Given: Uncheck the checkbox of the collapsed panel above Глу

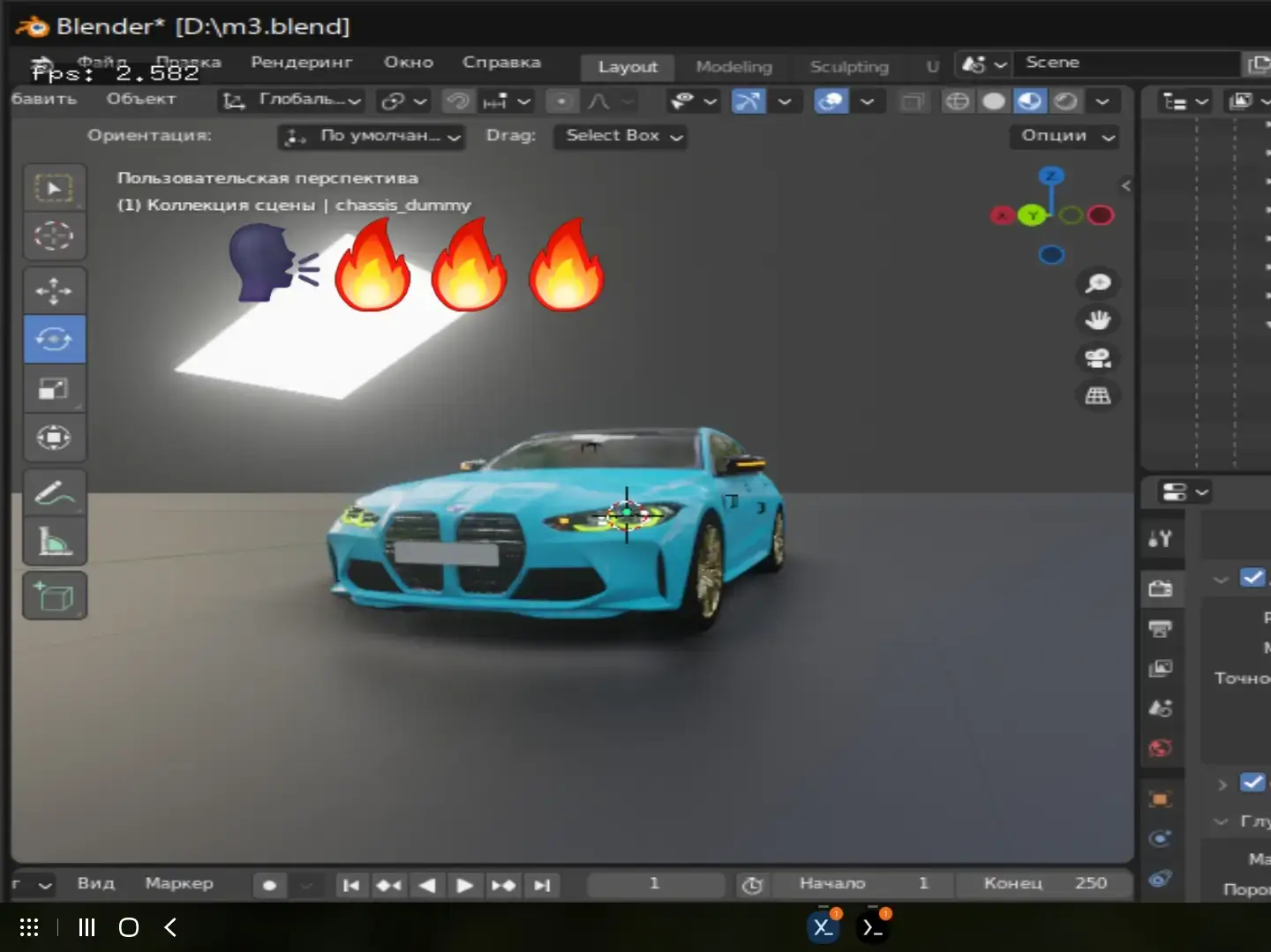Looking at the screenshot, I should [x=1252, y=783].
